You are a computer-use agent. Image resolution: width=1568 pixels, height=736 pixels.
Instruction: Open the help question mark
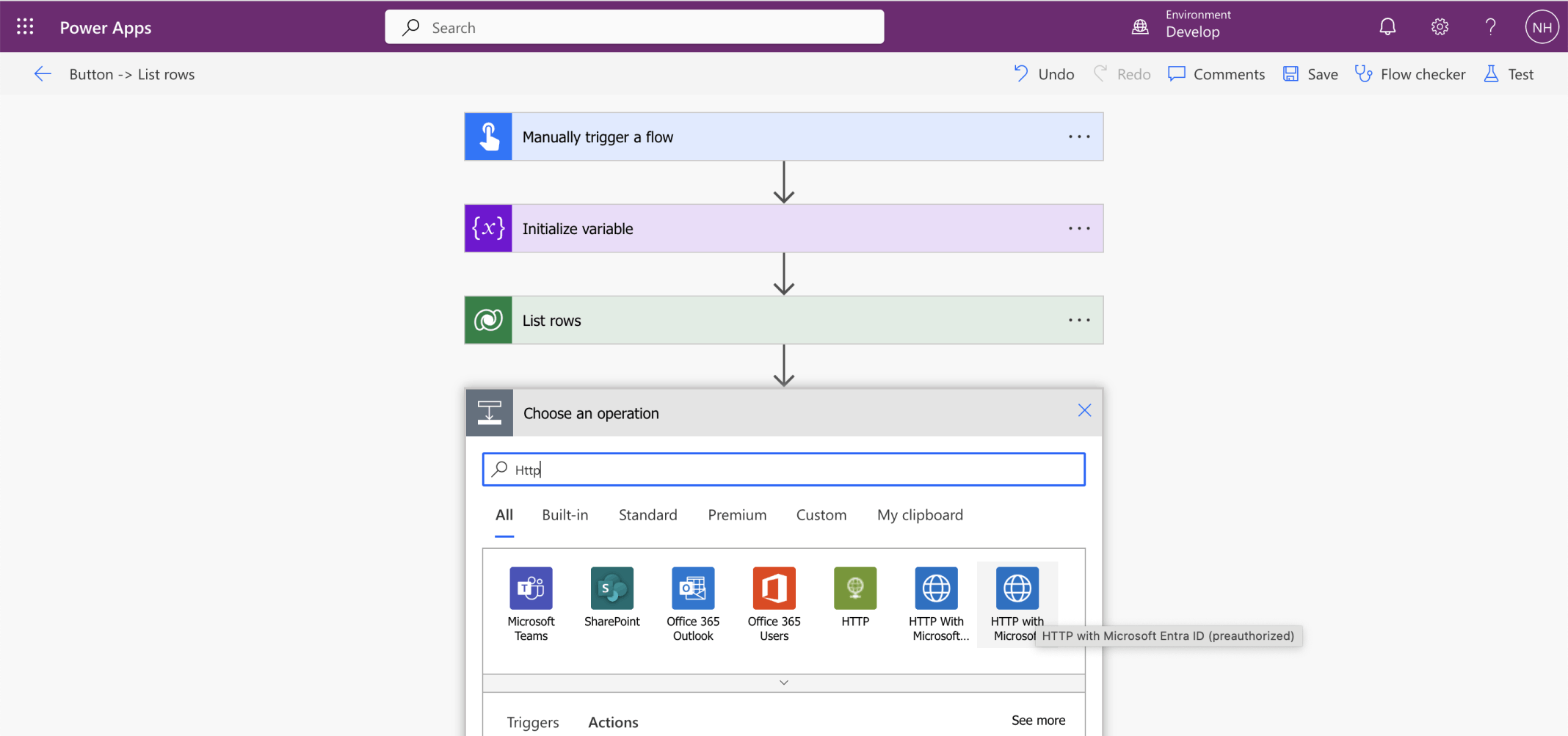pyautogui.click(x=1490, y=27)
